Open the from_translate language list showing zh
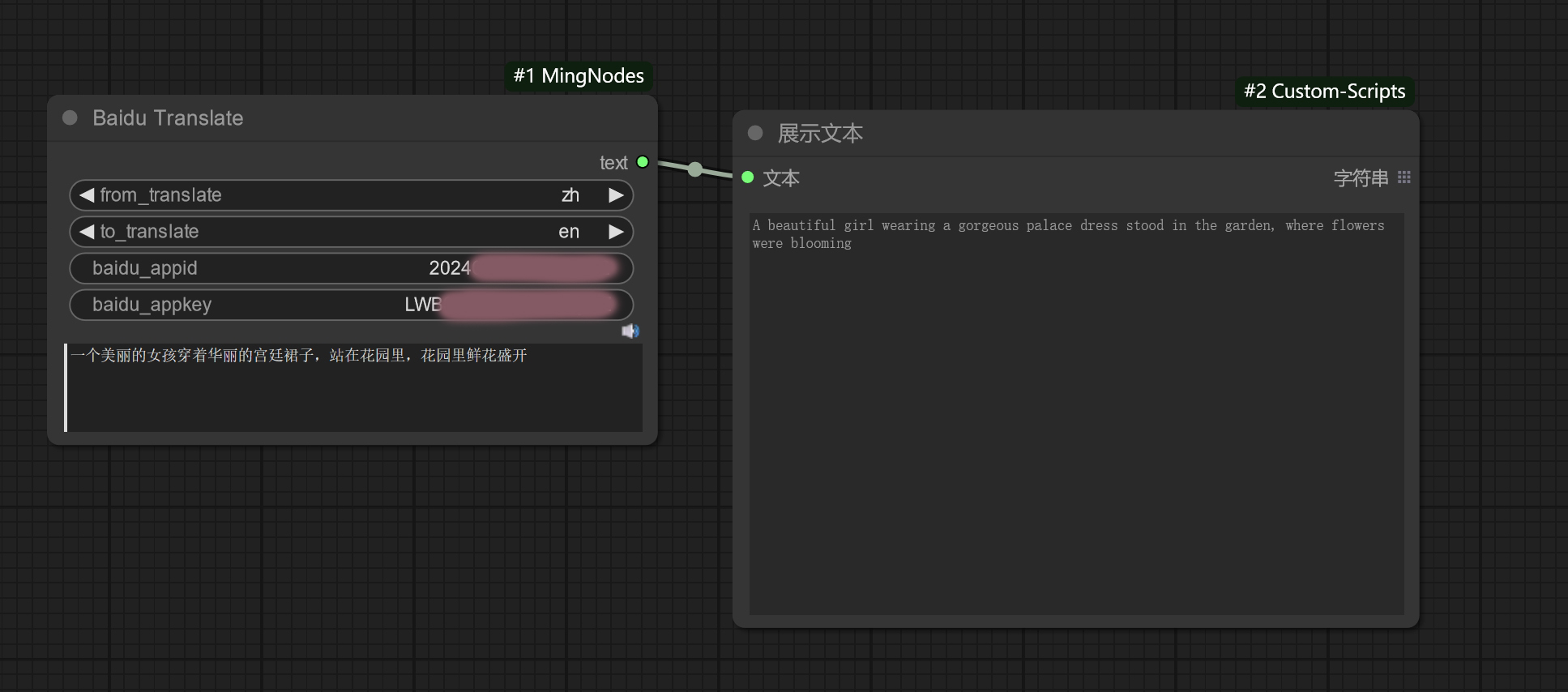The image size is (1568, 692). (x=351, y=195)
